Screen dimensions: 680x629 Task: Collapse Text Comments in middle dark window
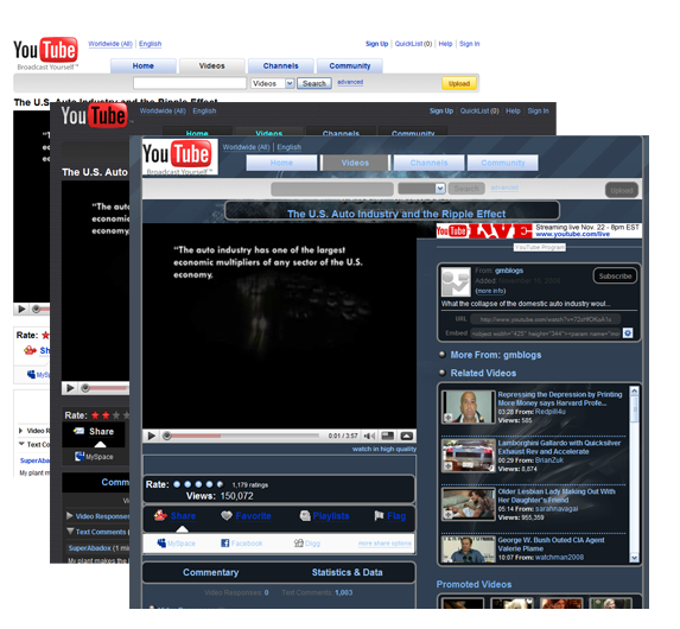click(70, 531)
